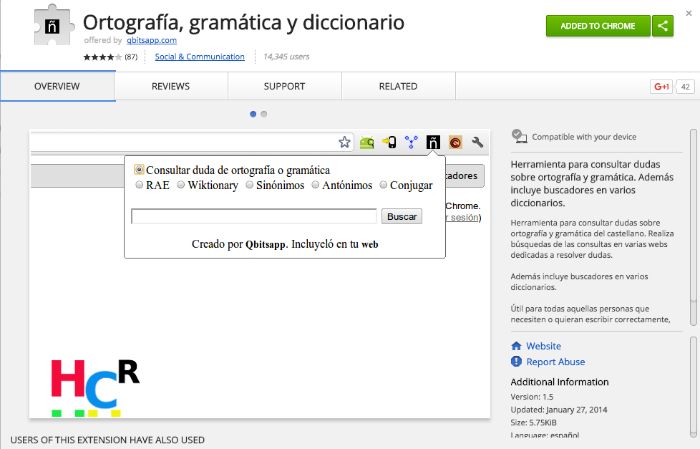Click the Updated: January 27, 2014 text
Screen dimensions: 700x449
tap(559, 410)
